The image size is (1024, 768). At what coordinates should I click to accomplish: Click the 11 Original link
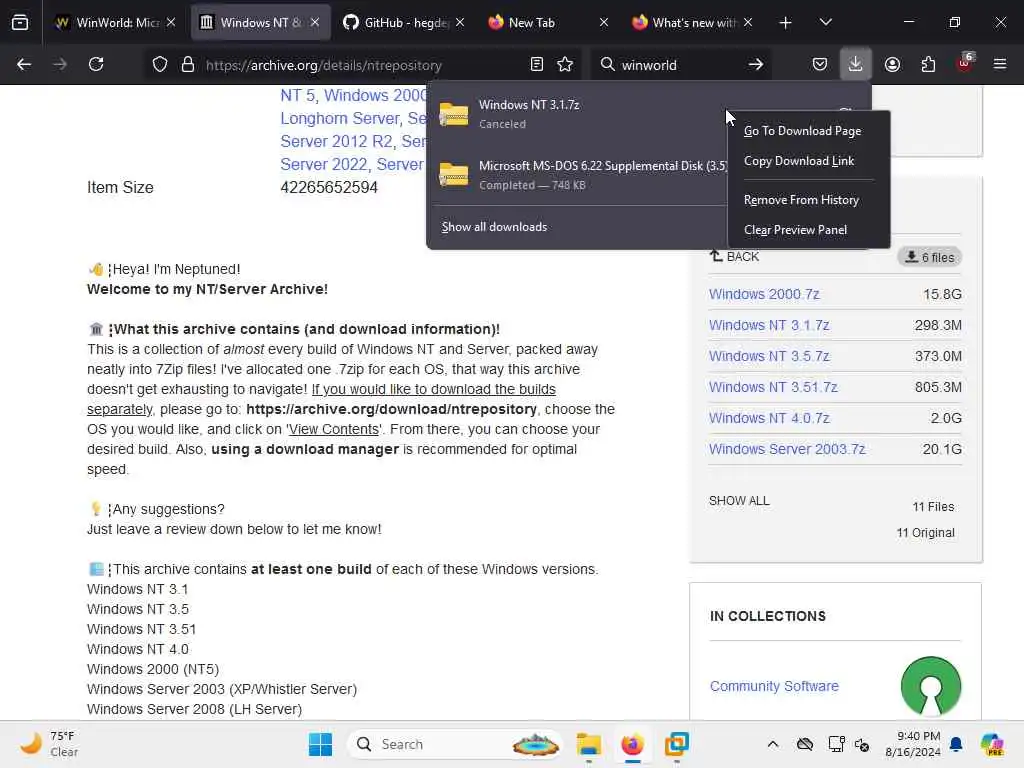click(925, 533)
